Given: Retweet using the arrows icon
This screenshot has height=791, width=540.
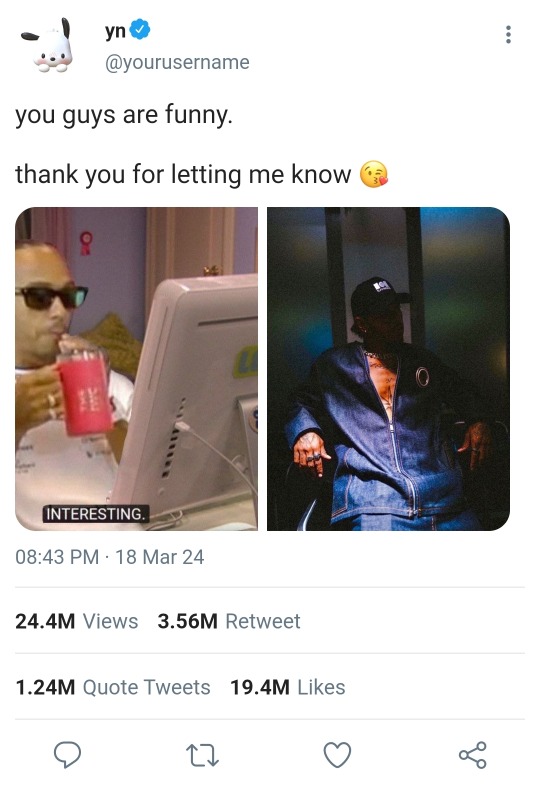Looking at the screenshot, I should [202, 755].
